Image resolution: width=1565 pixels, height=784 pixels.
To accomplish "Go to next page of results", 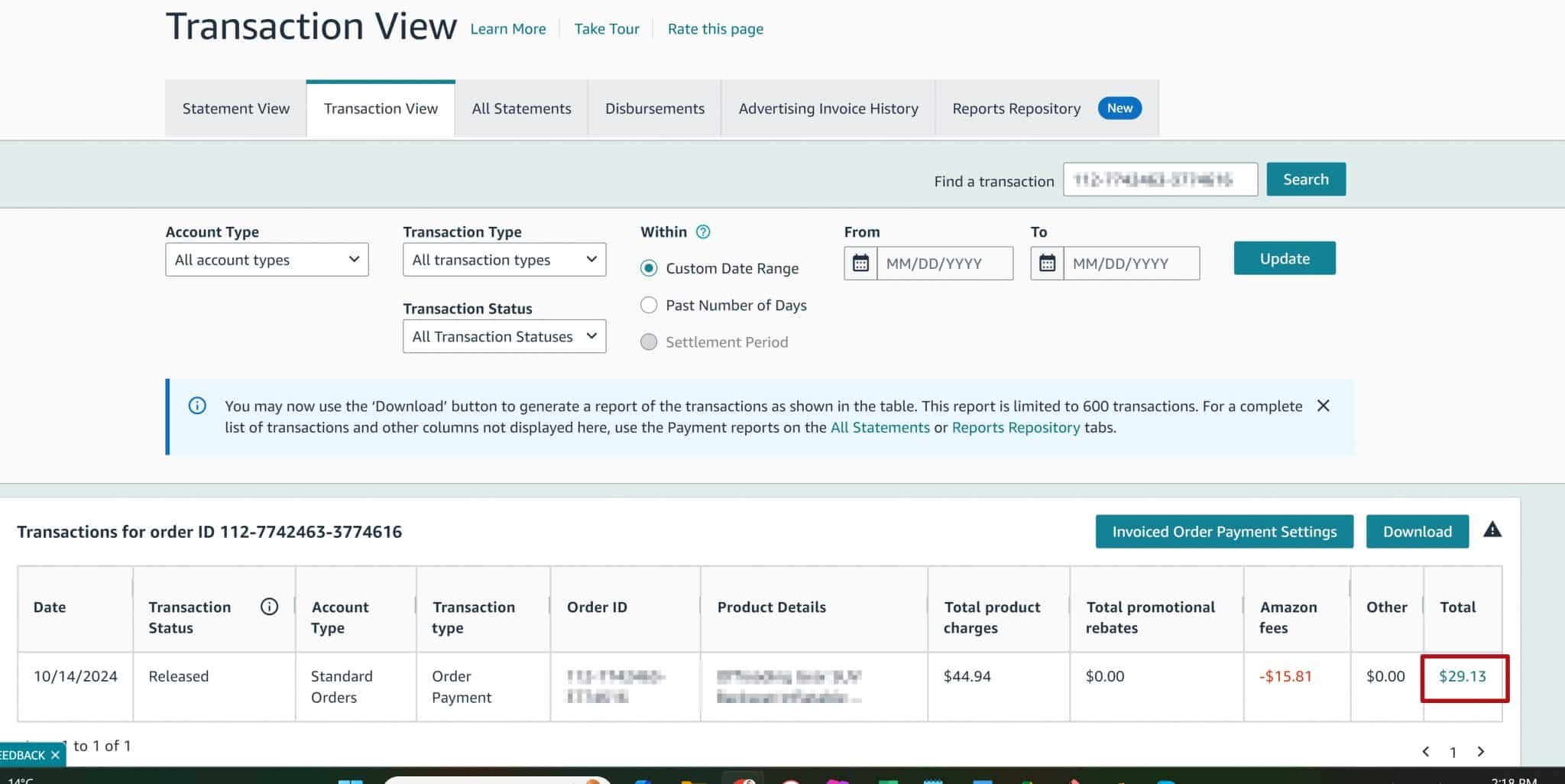I will 1480,752.
